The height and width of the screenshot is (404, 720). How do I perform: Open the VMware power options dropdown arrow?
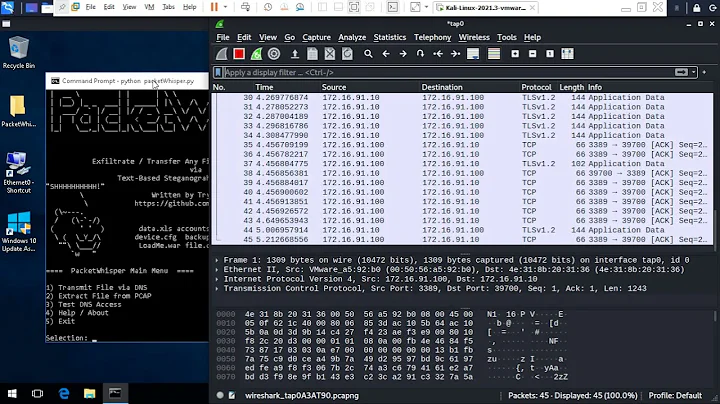225,7
